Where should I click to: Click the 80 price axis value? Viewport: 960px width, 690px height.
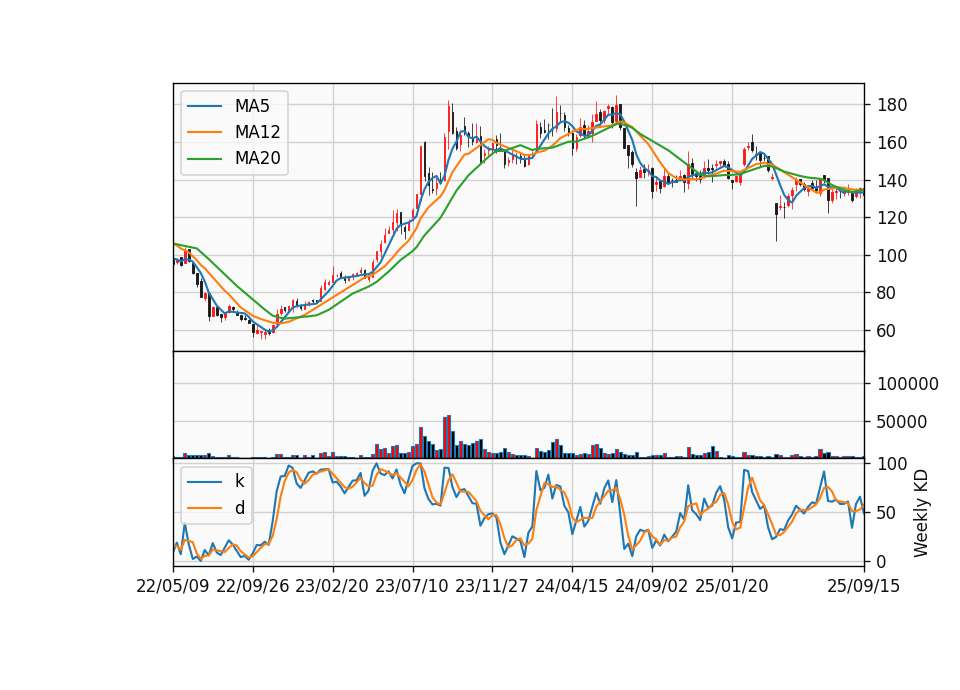887,293
